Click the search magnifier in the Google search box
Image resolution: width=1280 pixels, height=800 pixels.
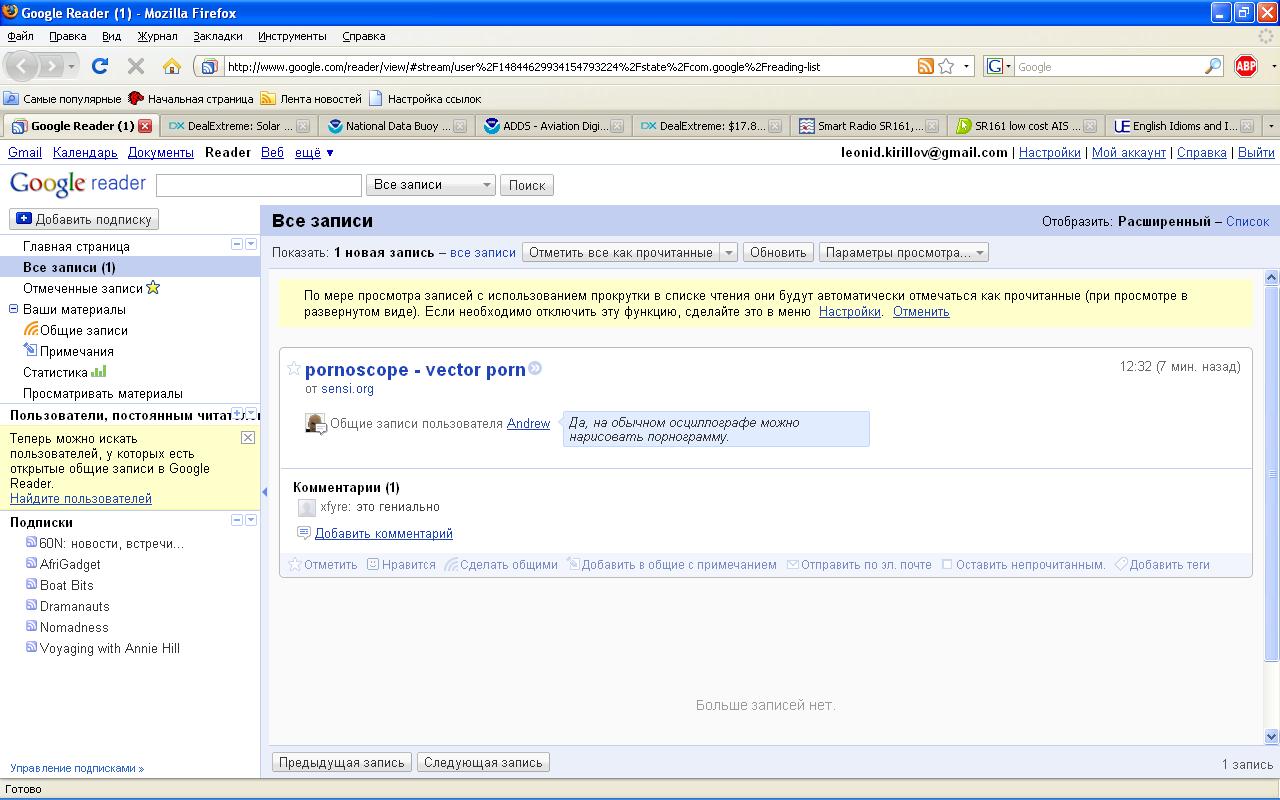(x=1213, y=66)
